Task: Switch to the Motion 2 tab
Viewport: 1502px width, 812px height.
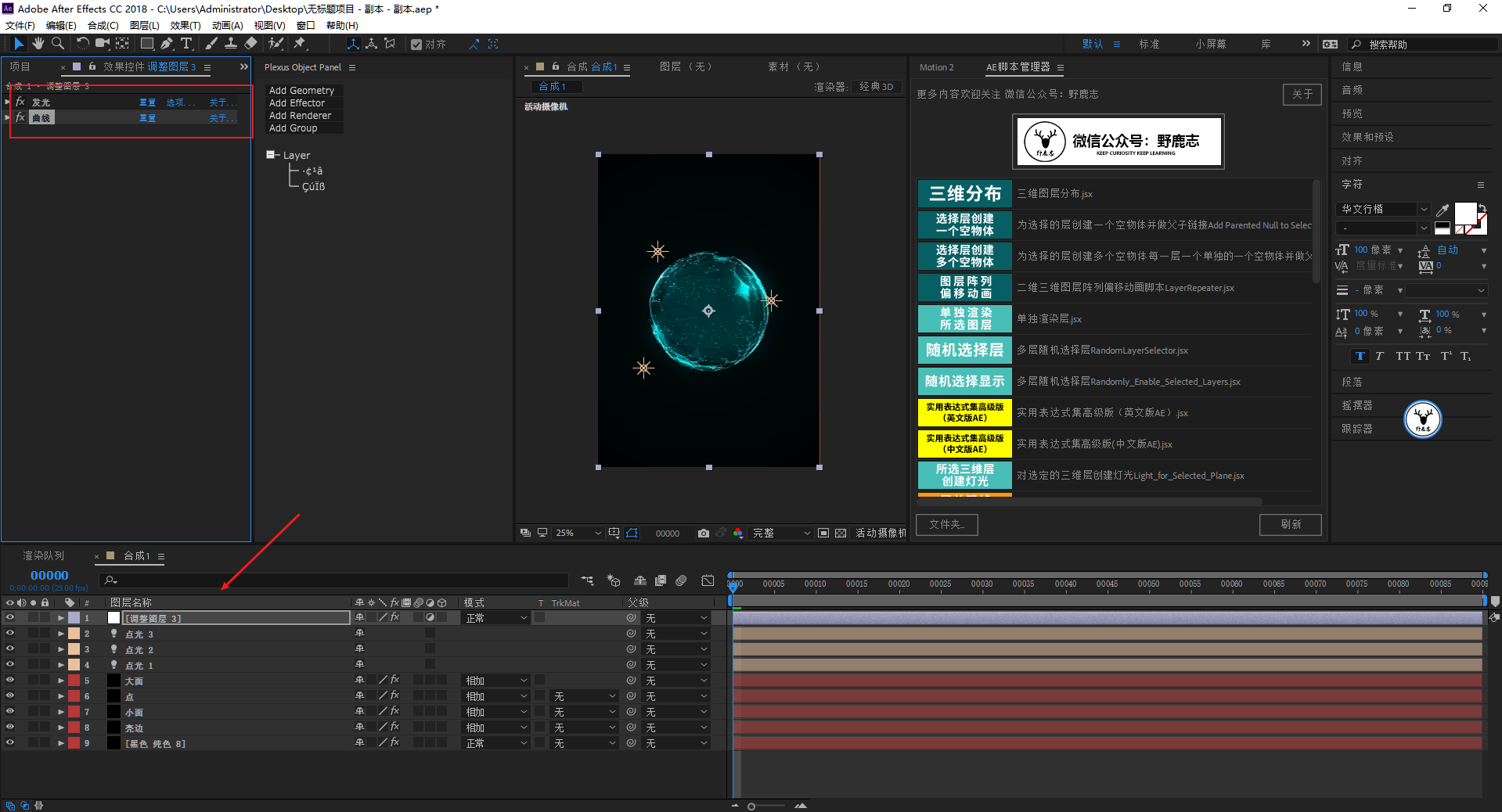Action: click(936, 67)
